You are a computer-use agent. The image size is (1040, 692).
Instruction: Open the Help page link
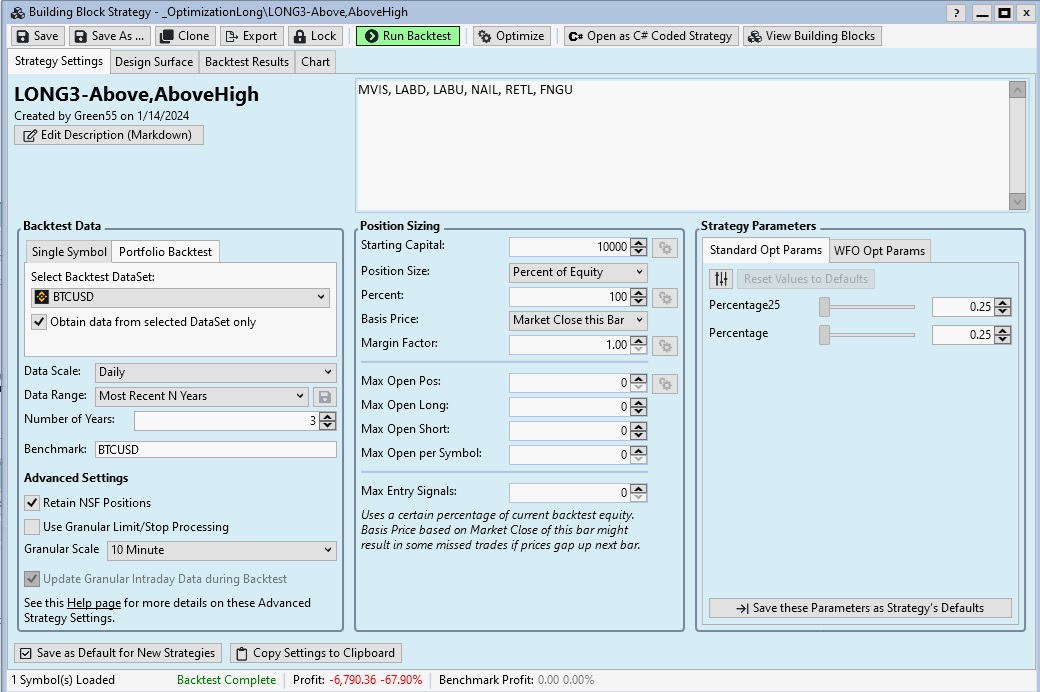(94, 603)
